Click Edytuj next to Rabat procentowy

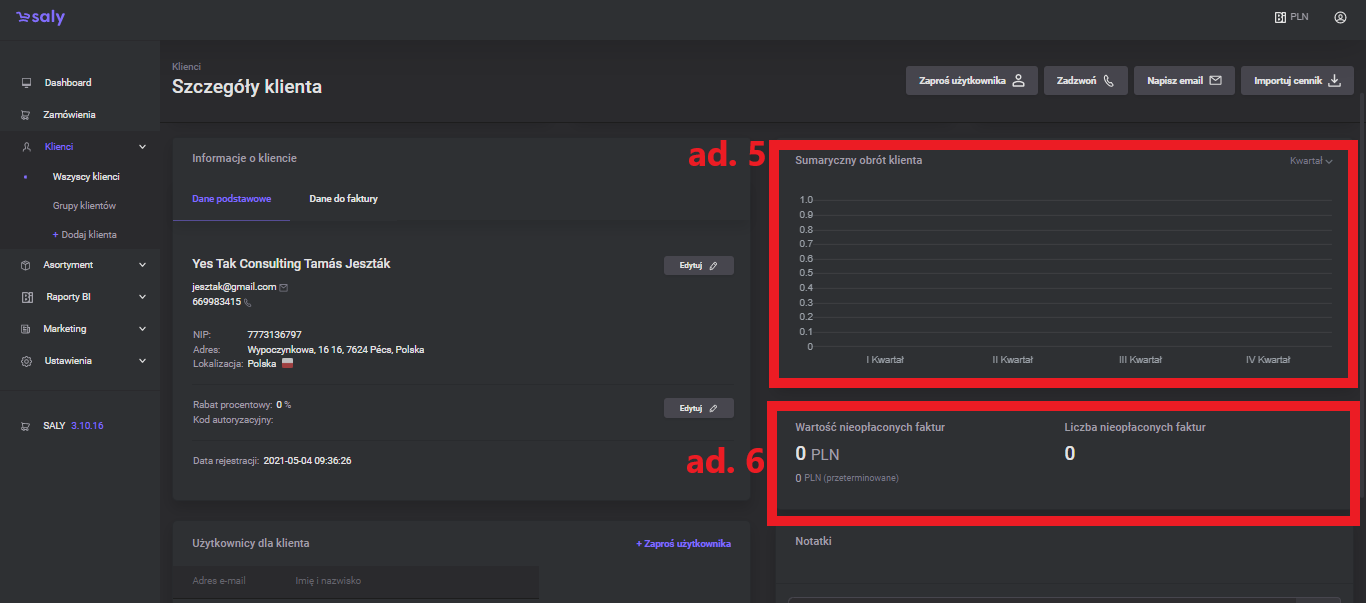click(x=698, y=408)
